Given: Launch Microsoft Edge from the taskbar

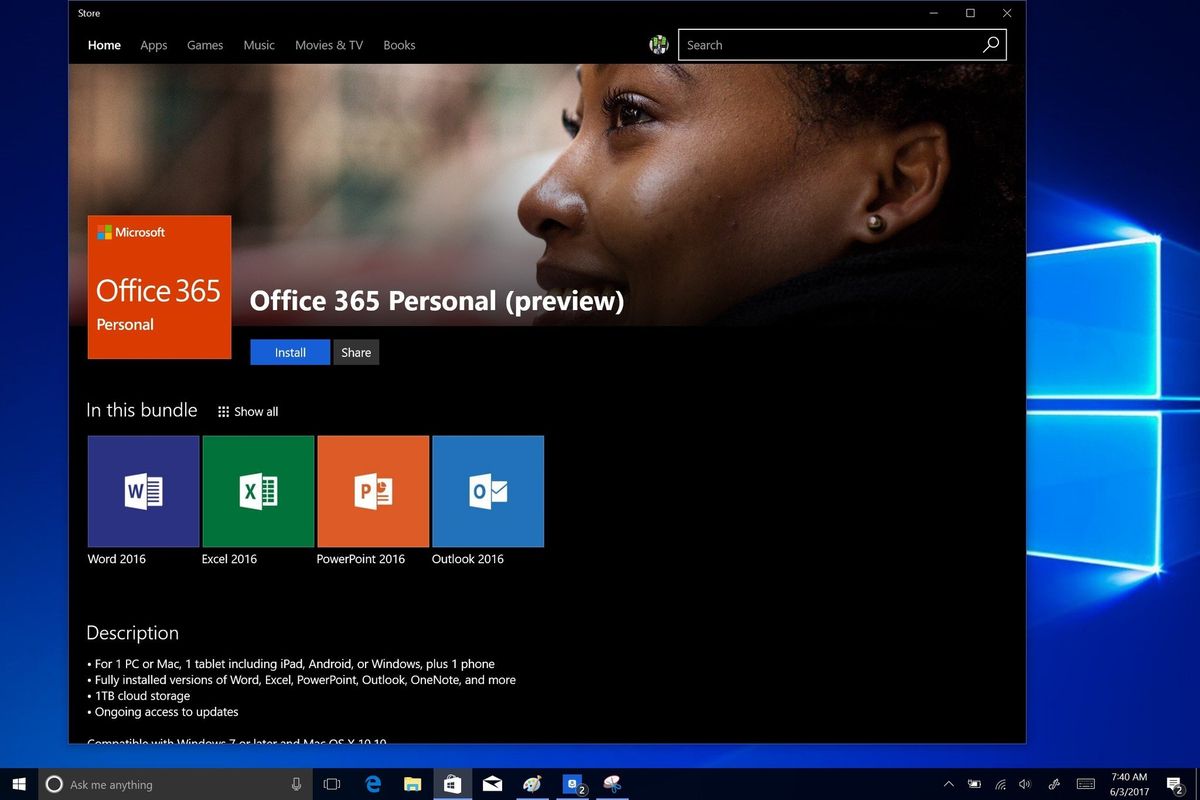Looking at the screenshot, I should click(372, 784).
